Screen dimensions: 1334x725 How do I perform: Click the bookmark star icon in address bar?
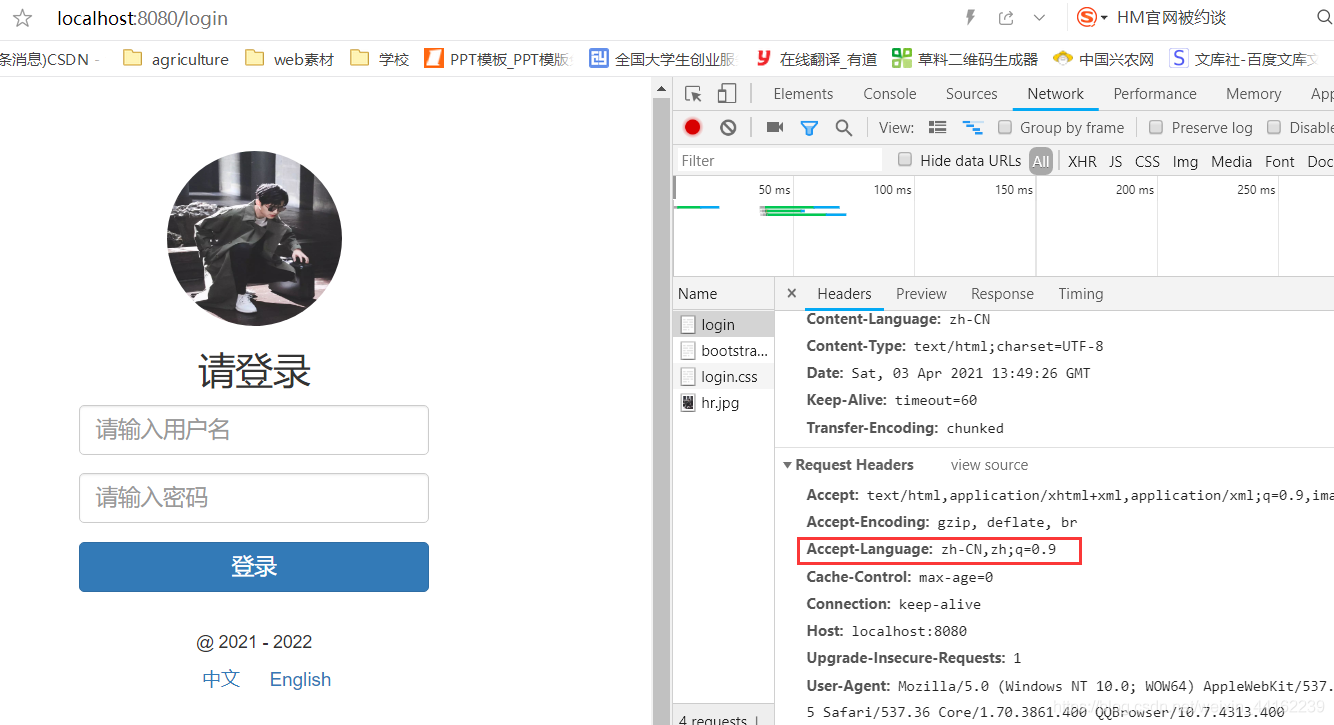pyautogui.click(x=22, y=18)
